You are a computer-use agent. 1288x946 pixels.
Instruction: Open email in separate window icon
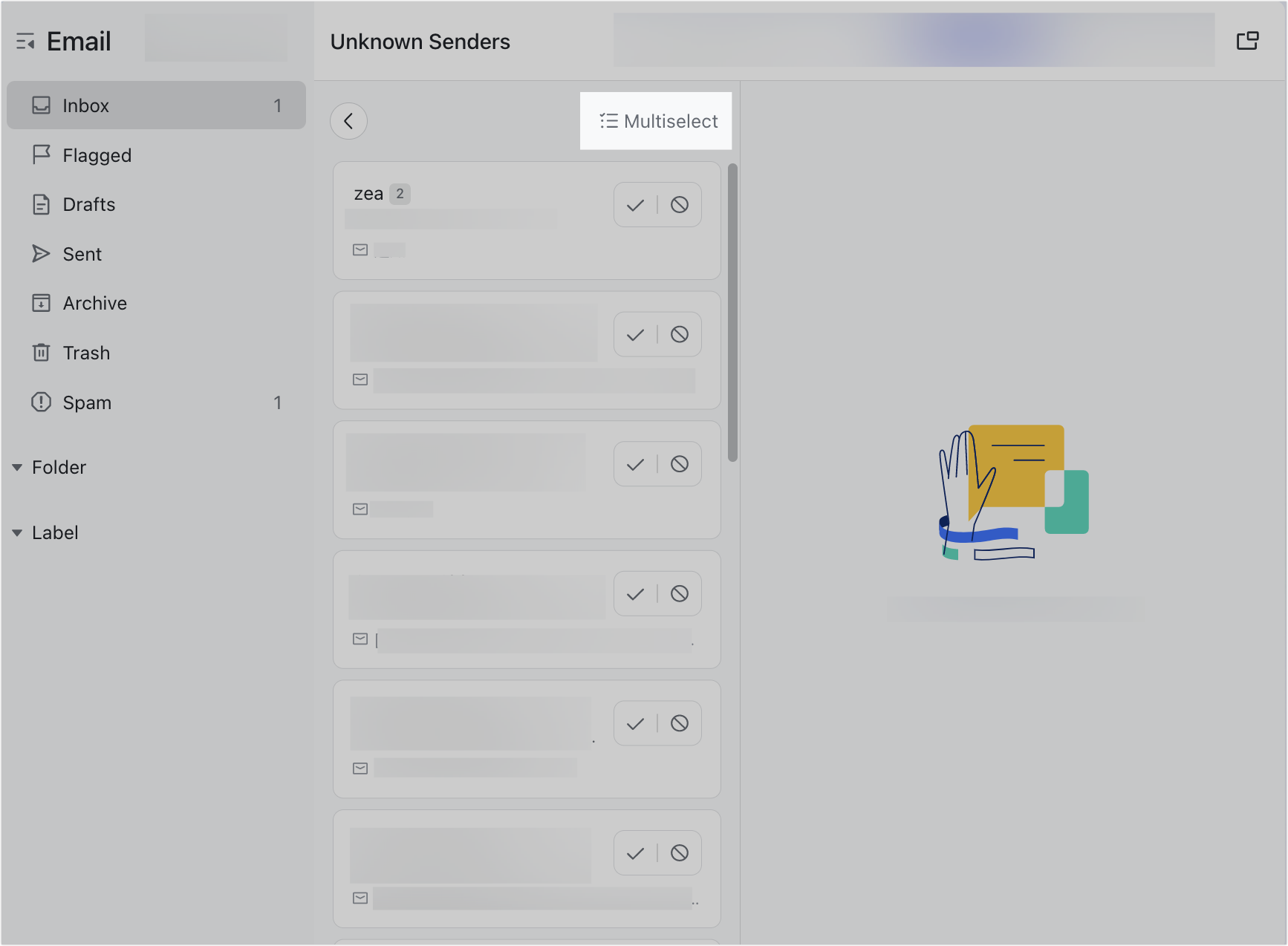click(1248, 41)
